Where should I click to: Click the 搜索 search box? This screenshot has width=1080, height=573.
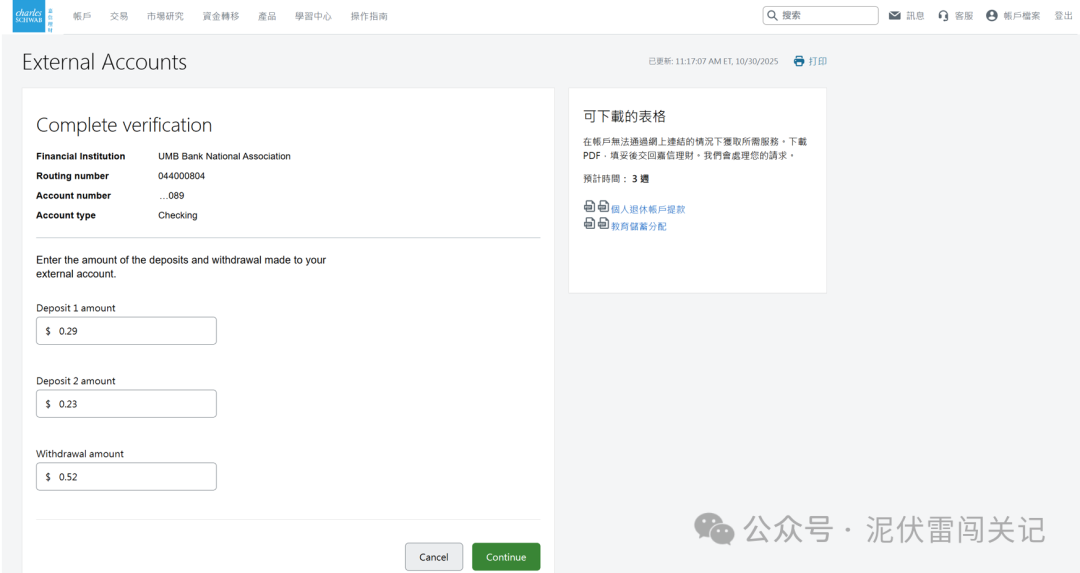(820, 15)
